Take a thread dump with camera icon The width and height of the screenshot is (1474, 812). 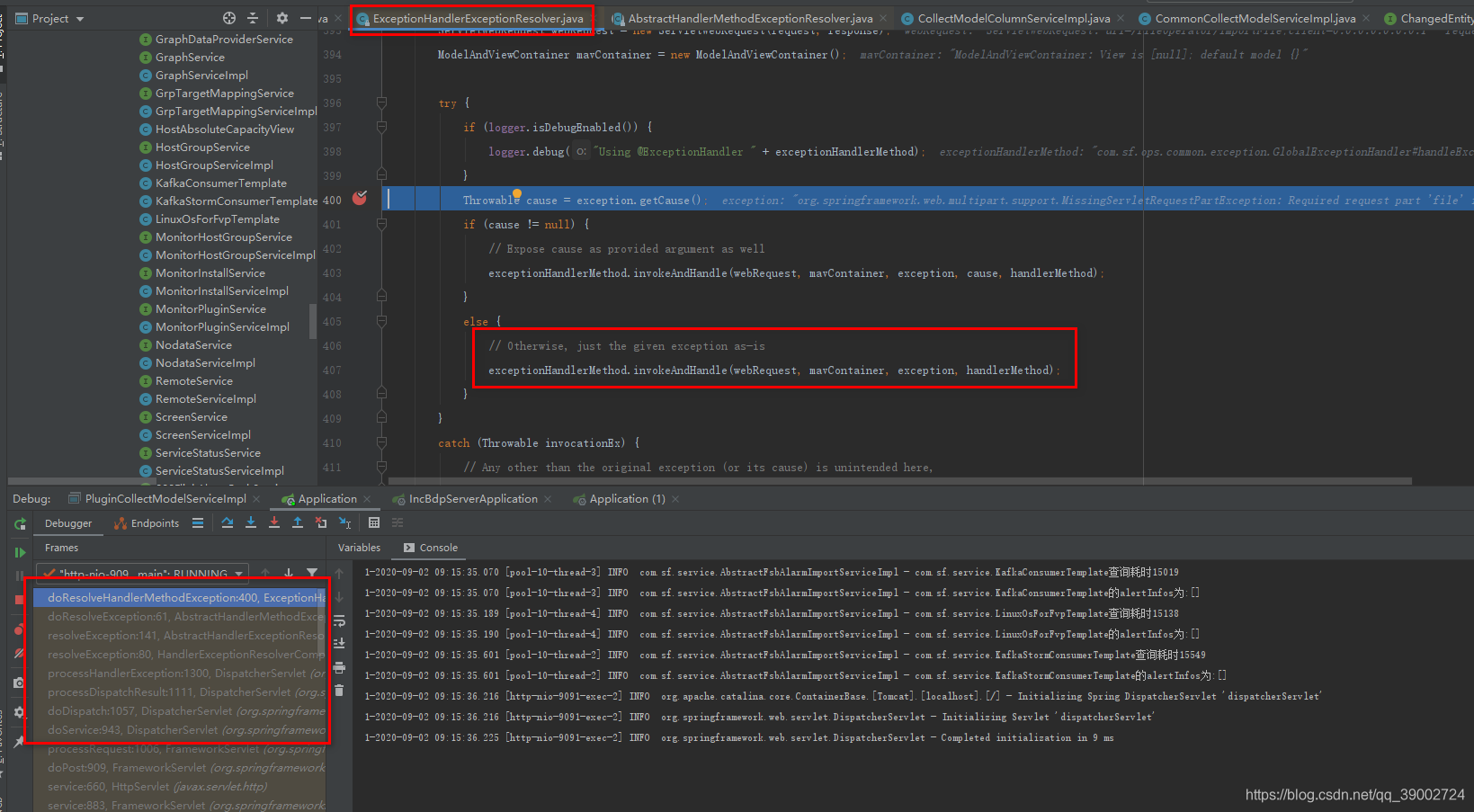(20, 683)
